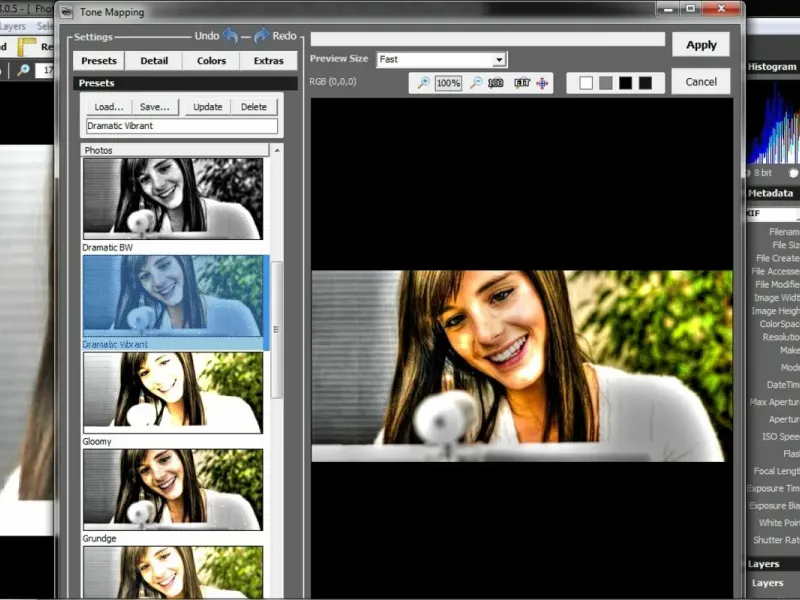The height and width of the screenshot is (600, 800).
Task: Set preview zoom to 100% button
Action: (x=448, y=83)
